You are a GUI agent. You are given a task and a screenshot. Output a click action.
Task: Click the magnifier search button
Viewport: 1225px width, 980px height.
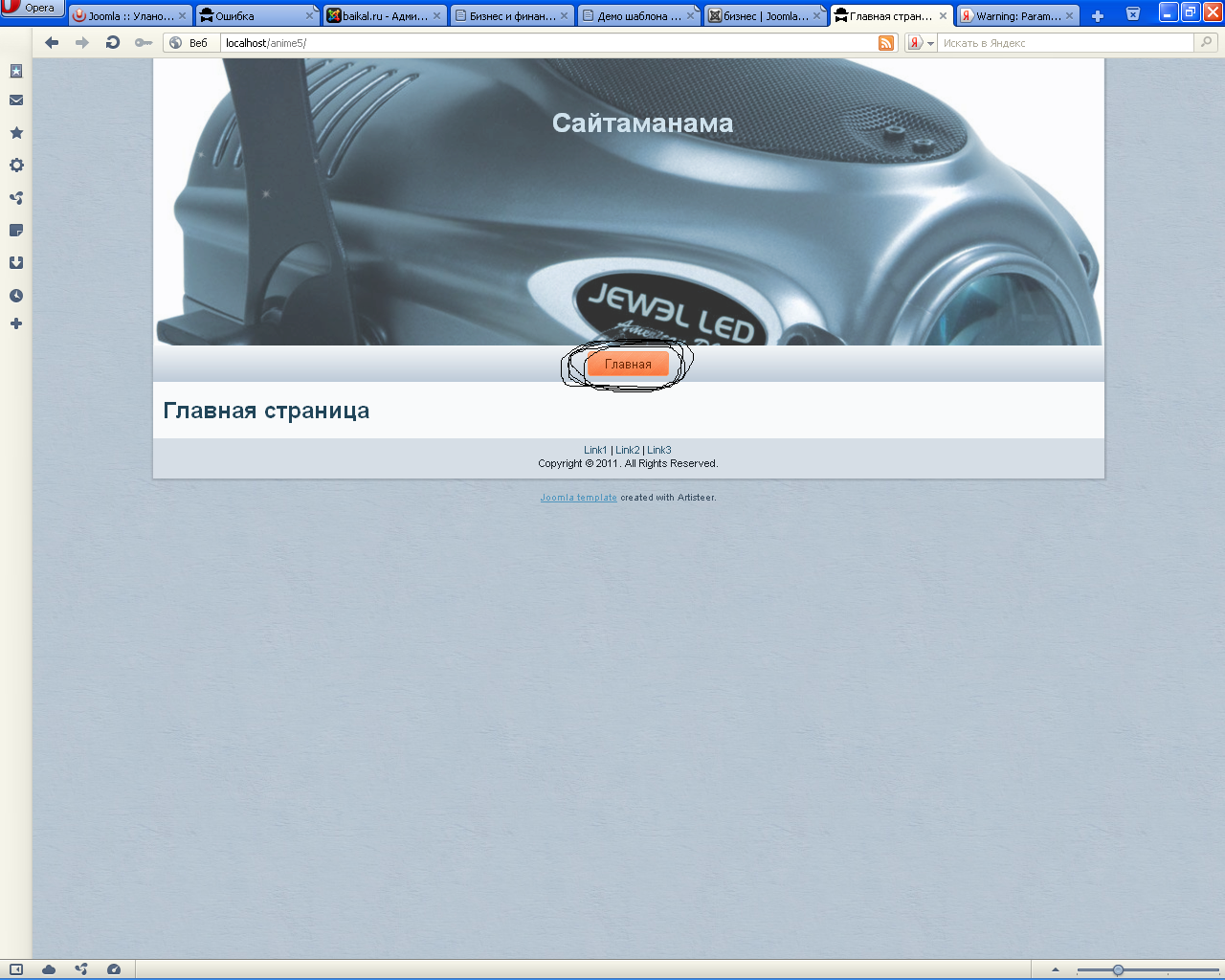pos(1207,42)
